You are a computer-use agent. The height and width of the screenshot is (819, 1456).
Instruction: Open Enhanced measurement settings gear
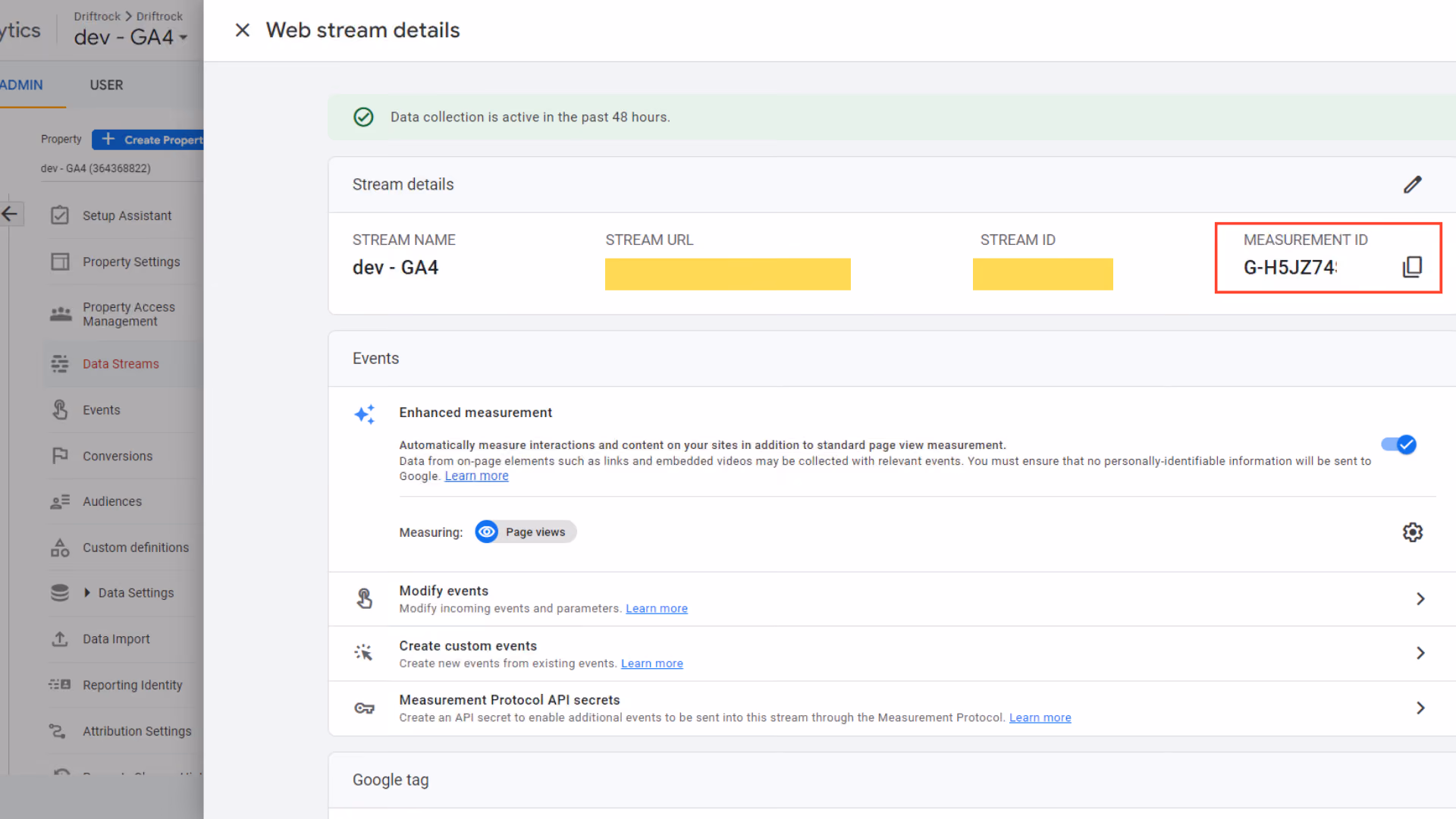pyautogui.click(x=1412, y=532)
